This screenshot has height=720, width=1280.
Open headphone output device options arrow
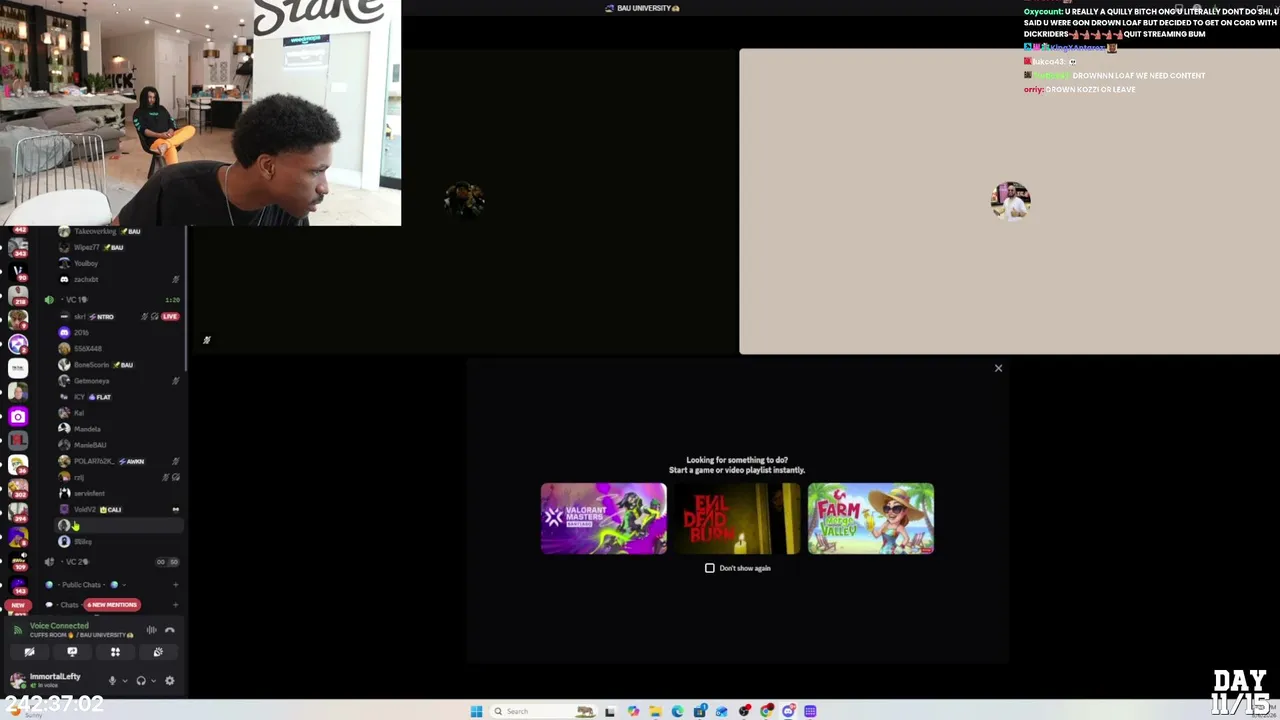[153, 681]
